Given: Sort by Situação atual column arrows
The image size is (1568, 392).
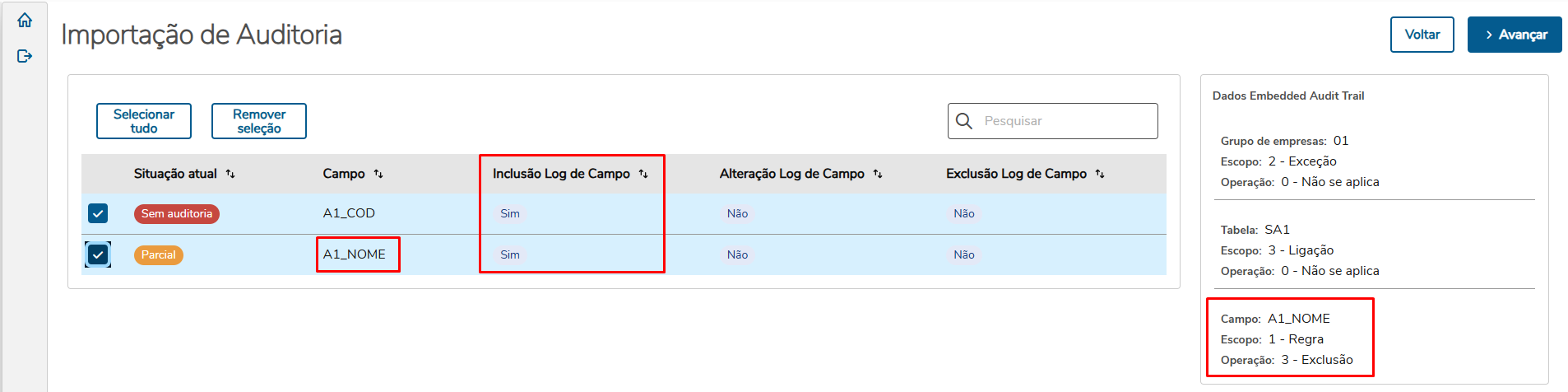Looking at the screenshot, I should [x=230, y=174].
